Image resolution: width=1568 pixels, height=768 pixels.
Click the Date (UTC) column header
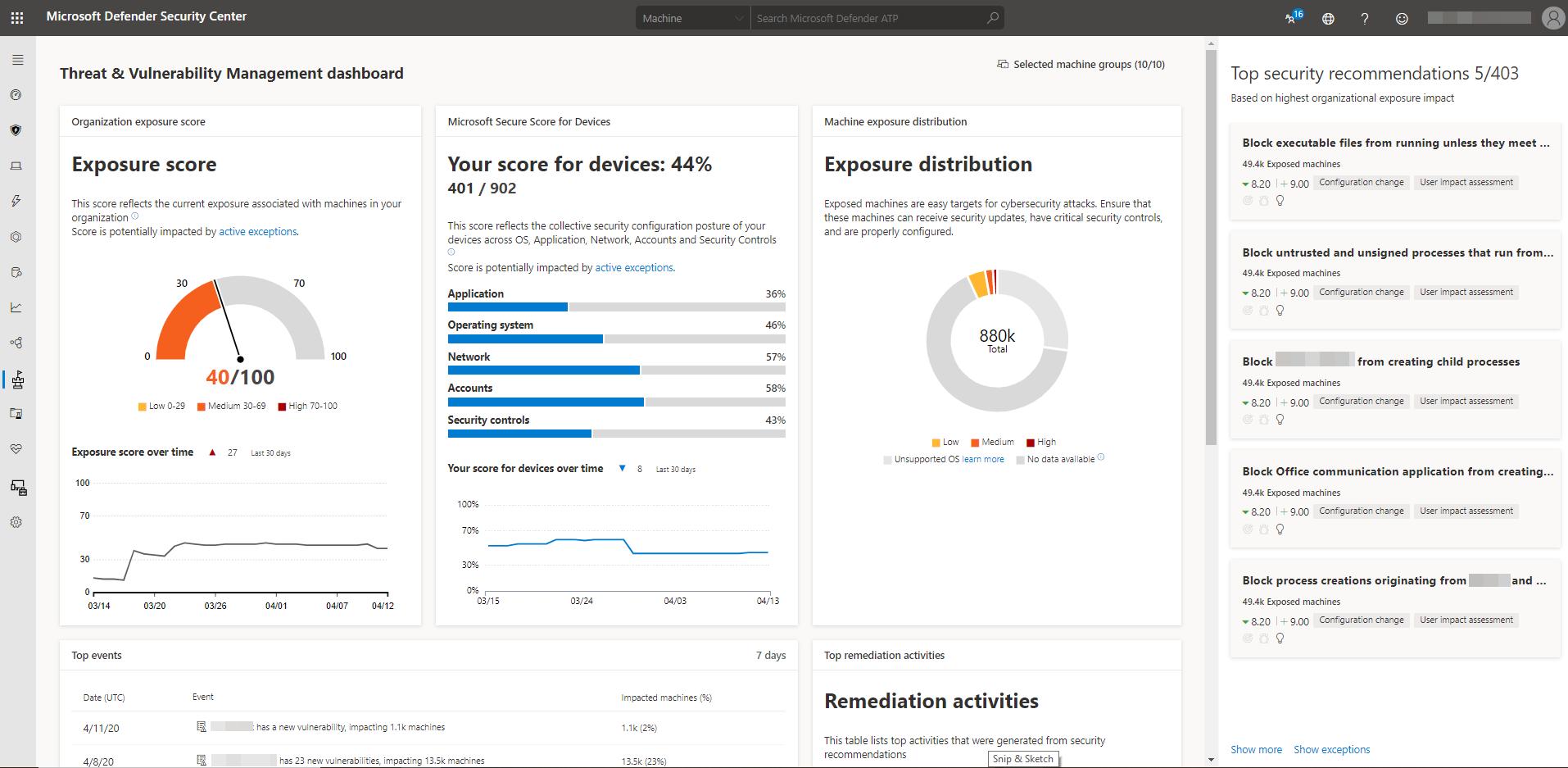point(104,698)
